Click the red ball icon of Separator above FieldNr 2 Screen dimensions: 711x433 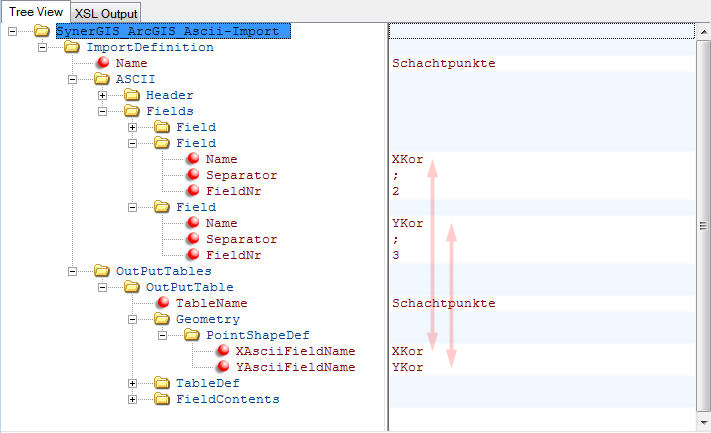[x=193, y=174]
